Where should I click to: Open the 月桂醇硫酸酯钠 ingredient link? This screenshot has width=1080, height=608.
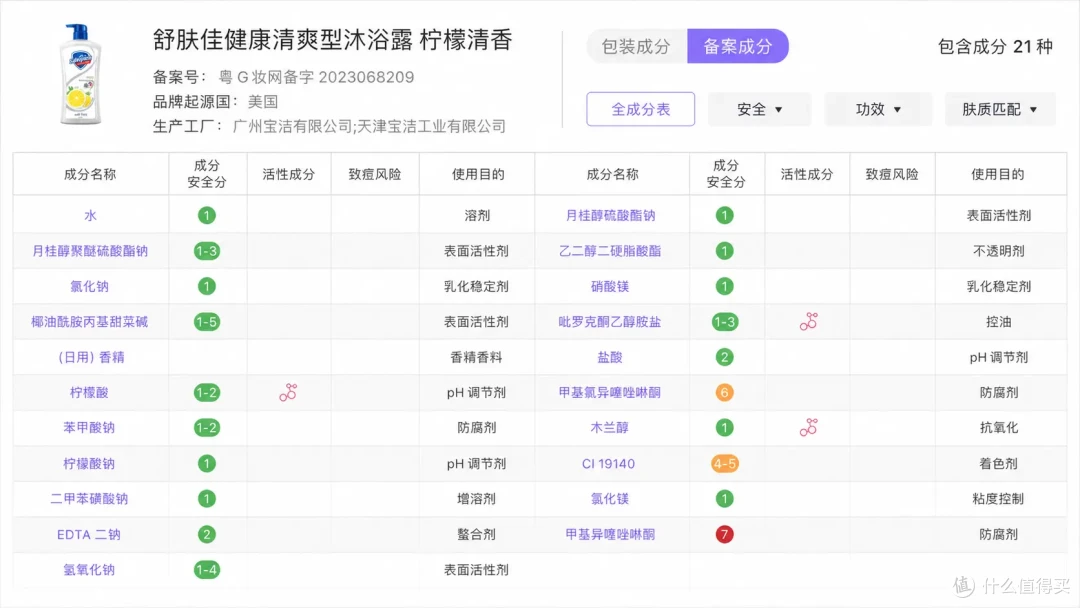coord(610,216)
